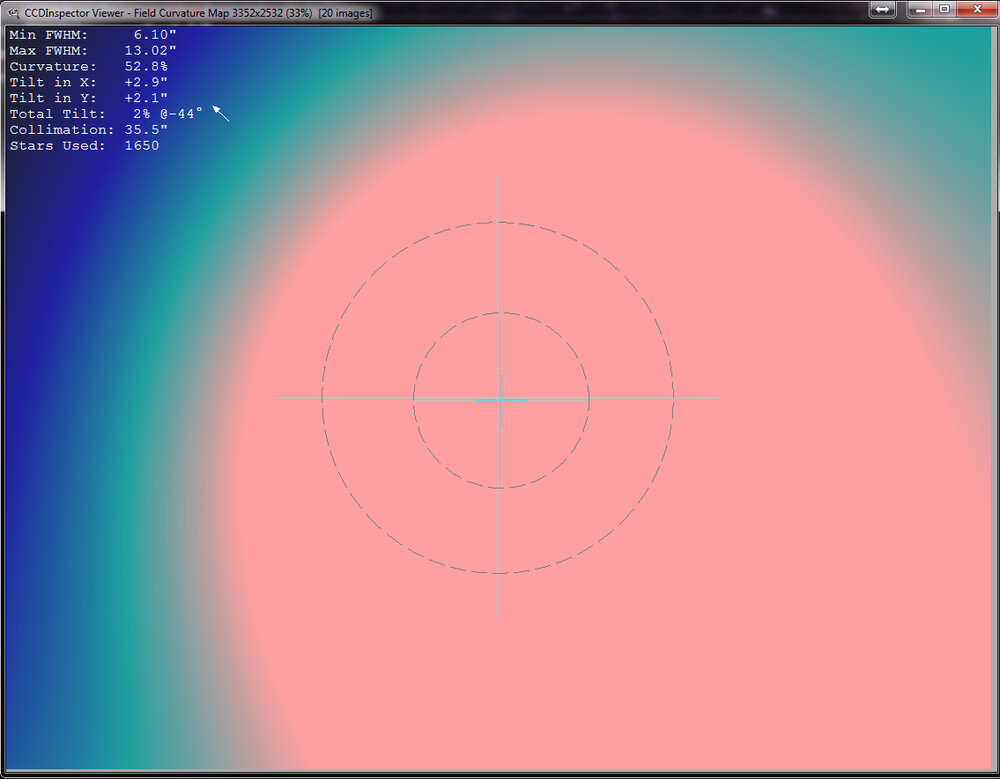Click the Field Curvature Map title text
This screenshot has width=1000, height=779.
[178, 13]
